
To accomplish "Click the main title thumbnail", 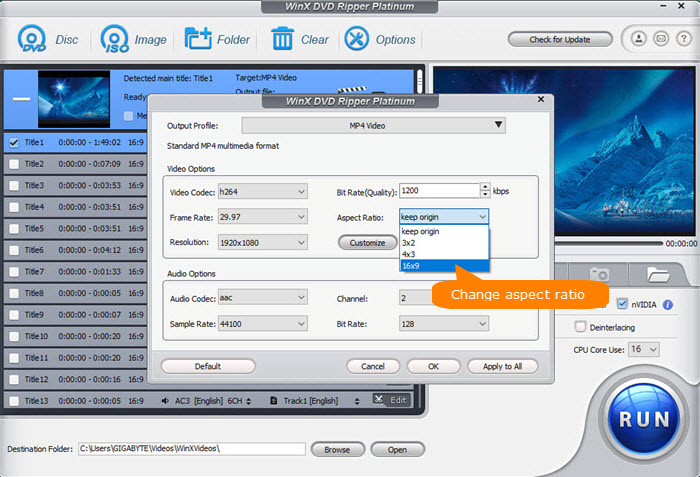I will [74, 99].
